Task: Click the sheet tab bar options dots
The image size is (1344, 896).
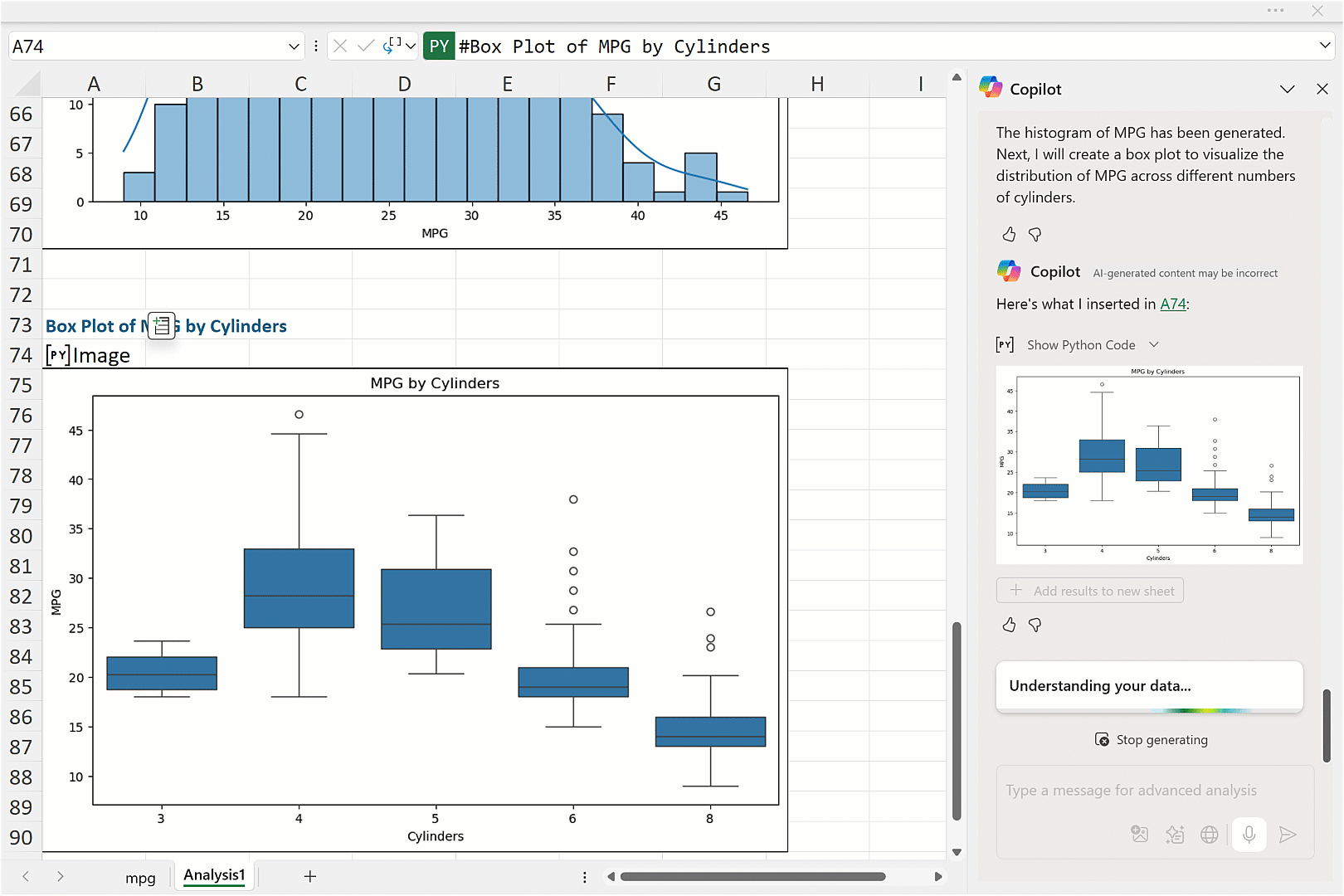Action: coord(585,877)
